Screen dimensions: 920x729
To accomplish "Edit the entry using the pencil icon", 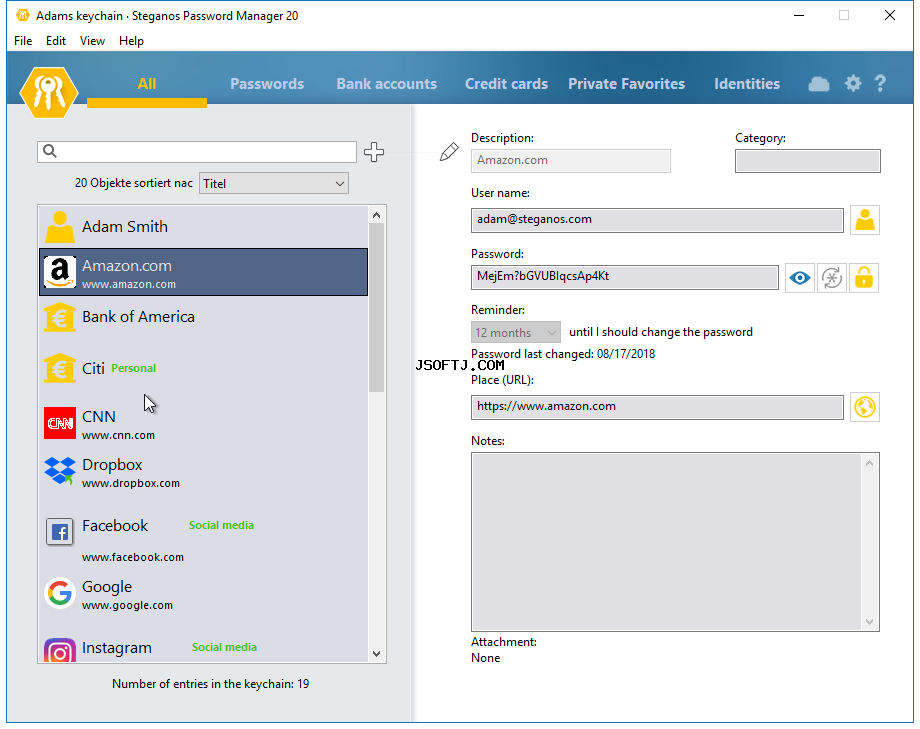I will 449,152.
